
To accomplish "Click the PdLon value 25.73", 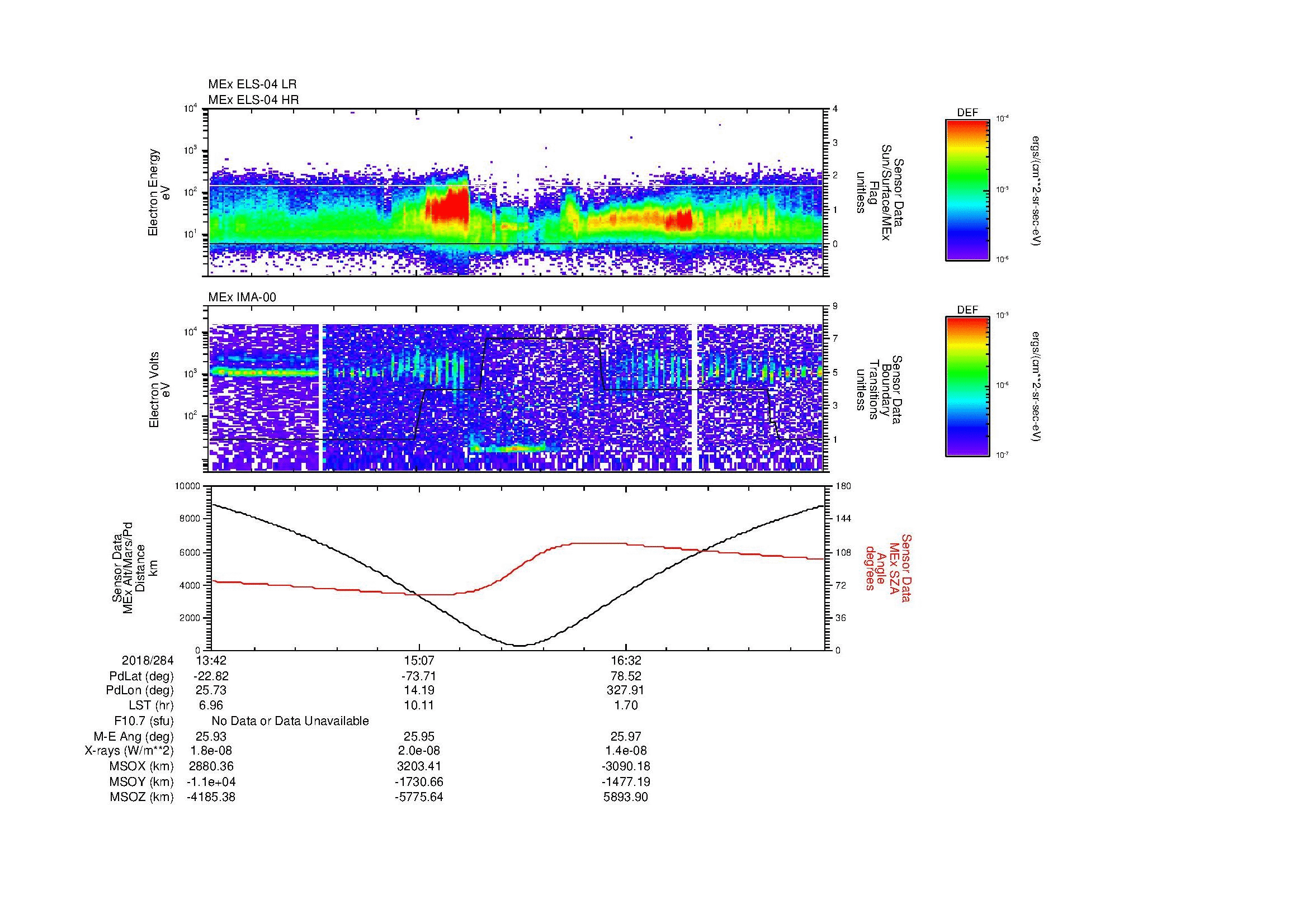I will coord(211,690).
